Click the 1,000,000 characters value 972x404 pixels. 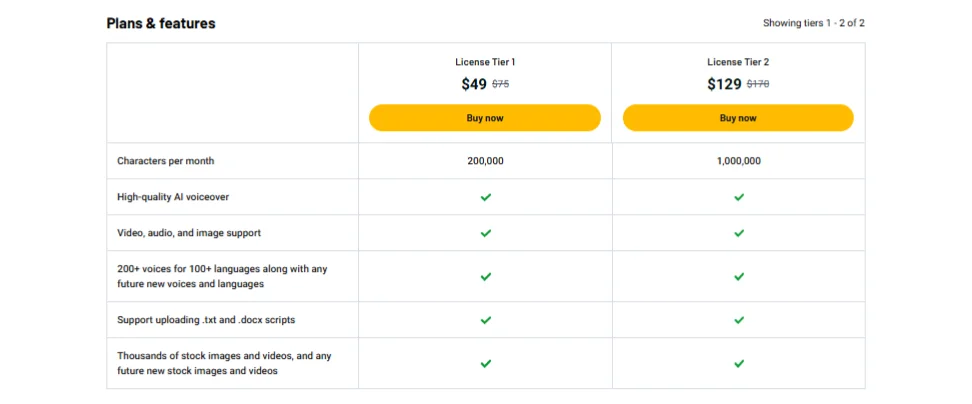pyautogui.click(x=739, y=161)
